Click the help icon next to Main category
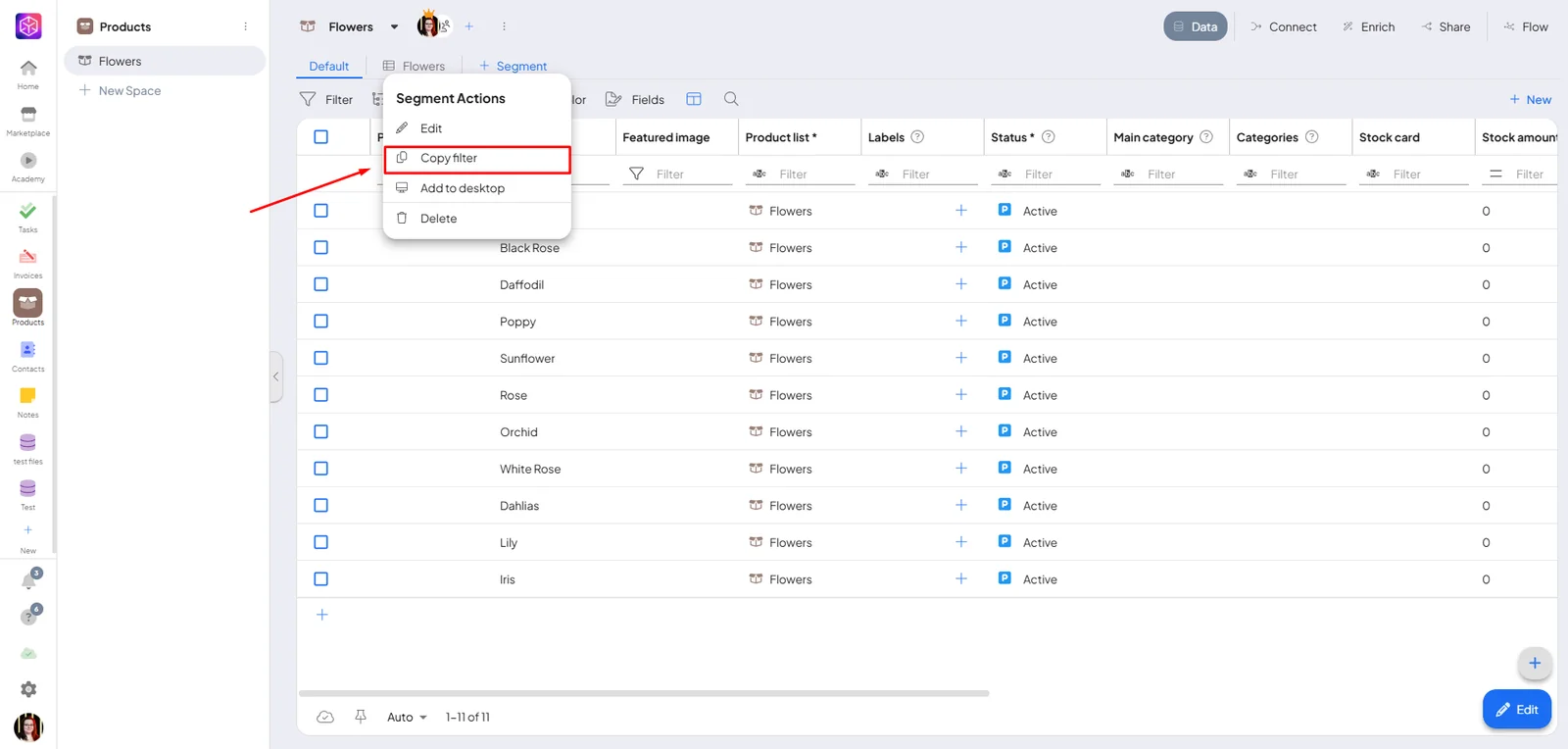 (x=1206, y=137)
